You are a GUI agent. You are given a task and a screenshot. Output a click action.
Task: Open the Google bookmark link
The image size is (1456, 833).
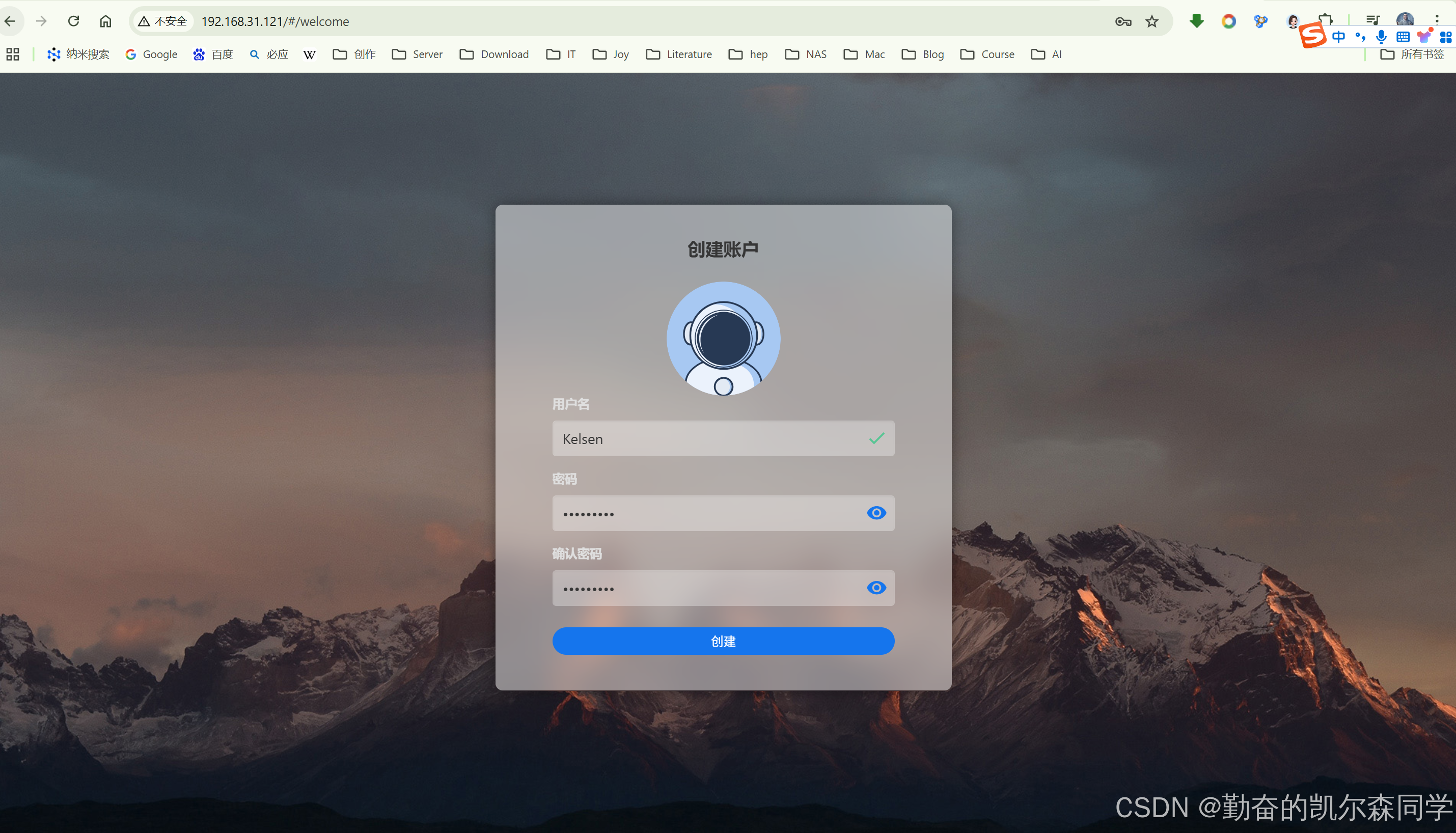(x=152, y=54)
